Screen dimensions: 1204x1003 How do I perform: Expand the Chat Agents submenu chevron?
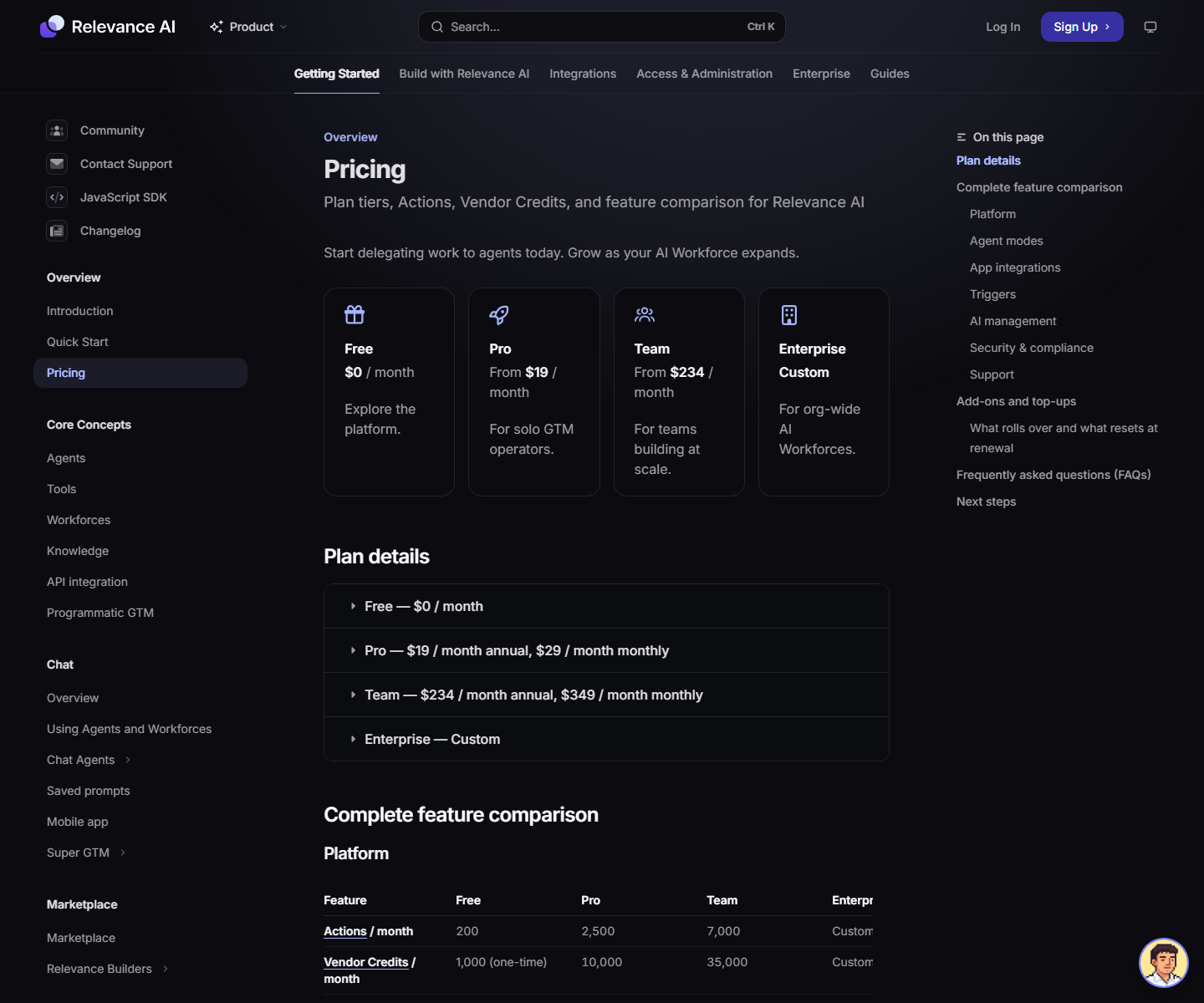click(x=128, y=760)
